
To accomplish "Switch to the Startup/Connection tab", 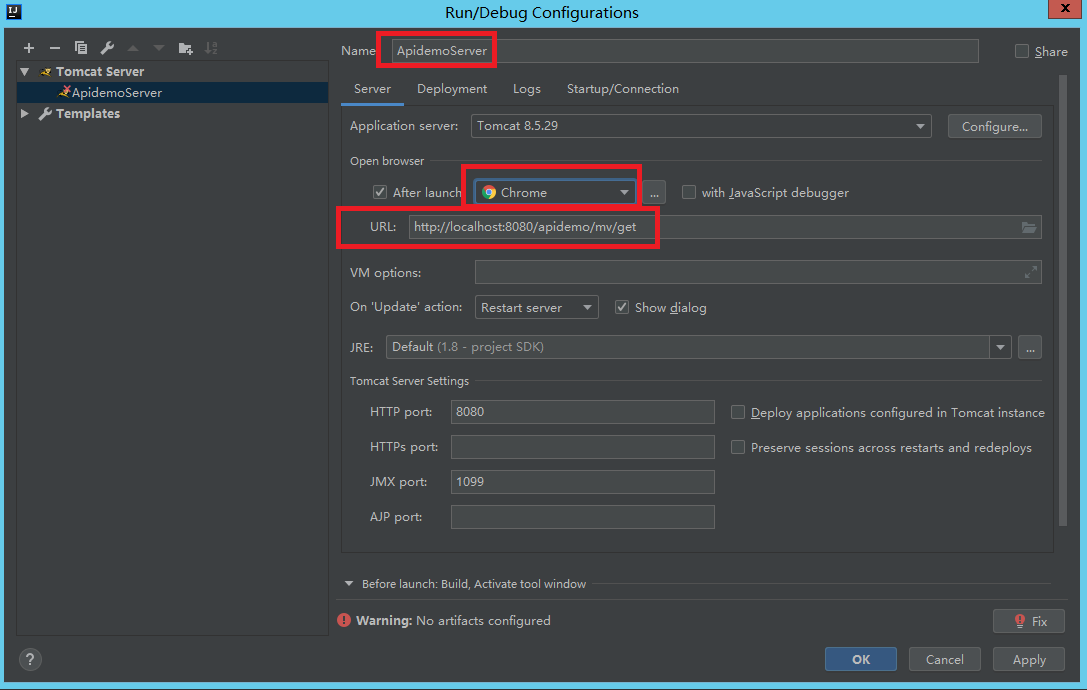I will tap(623, 89).
